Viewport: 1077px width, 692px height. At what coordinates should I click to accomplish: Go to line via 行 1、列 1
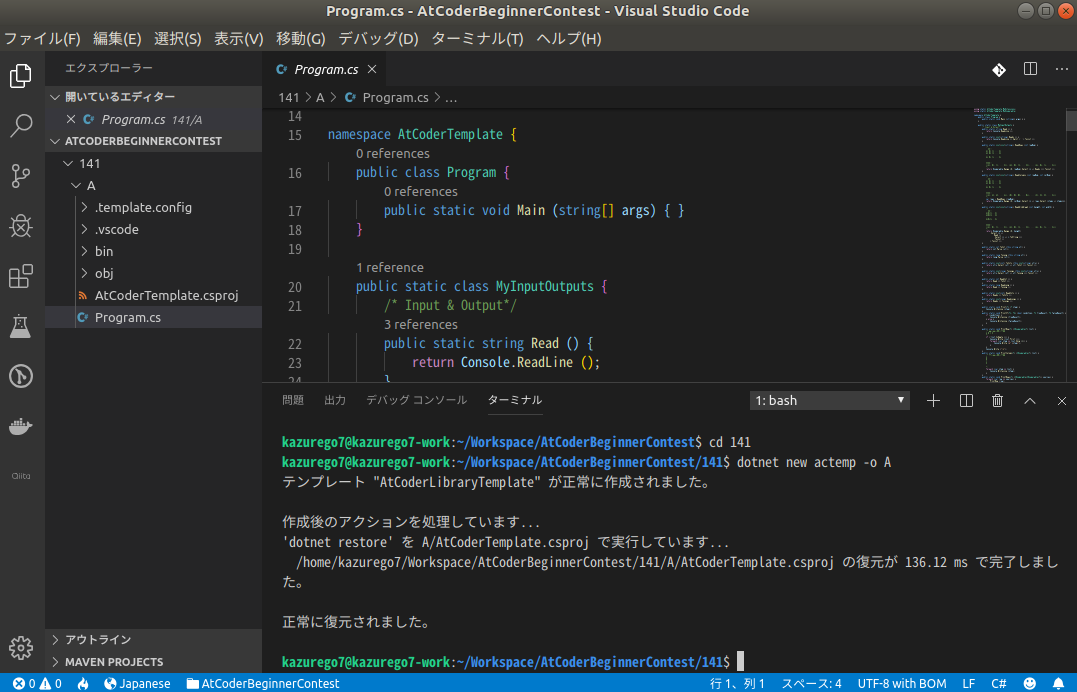pyautogui.click(x=737, y=684)
